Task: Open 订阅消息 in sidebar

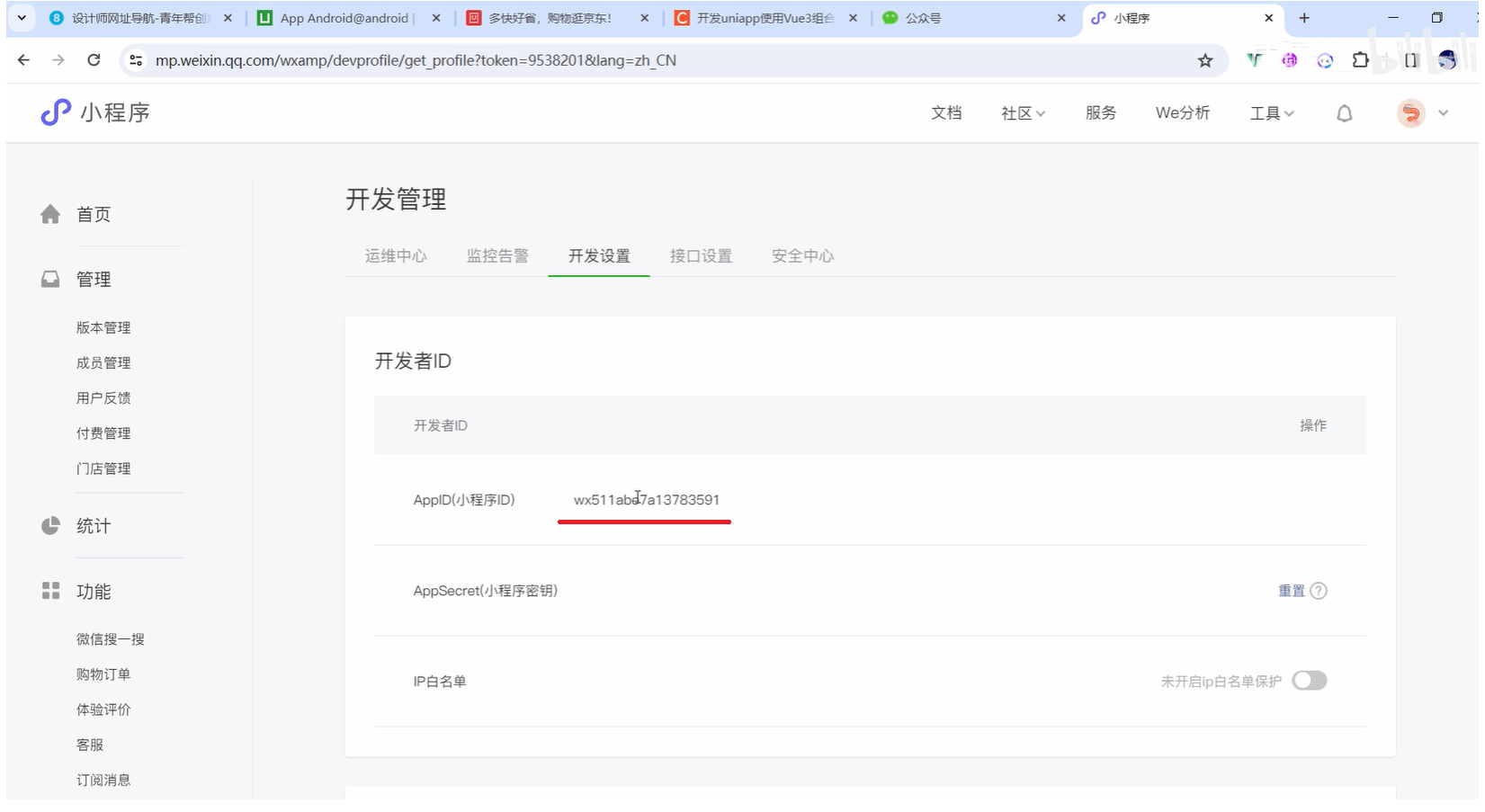Action: [x=103, y=780]
